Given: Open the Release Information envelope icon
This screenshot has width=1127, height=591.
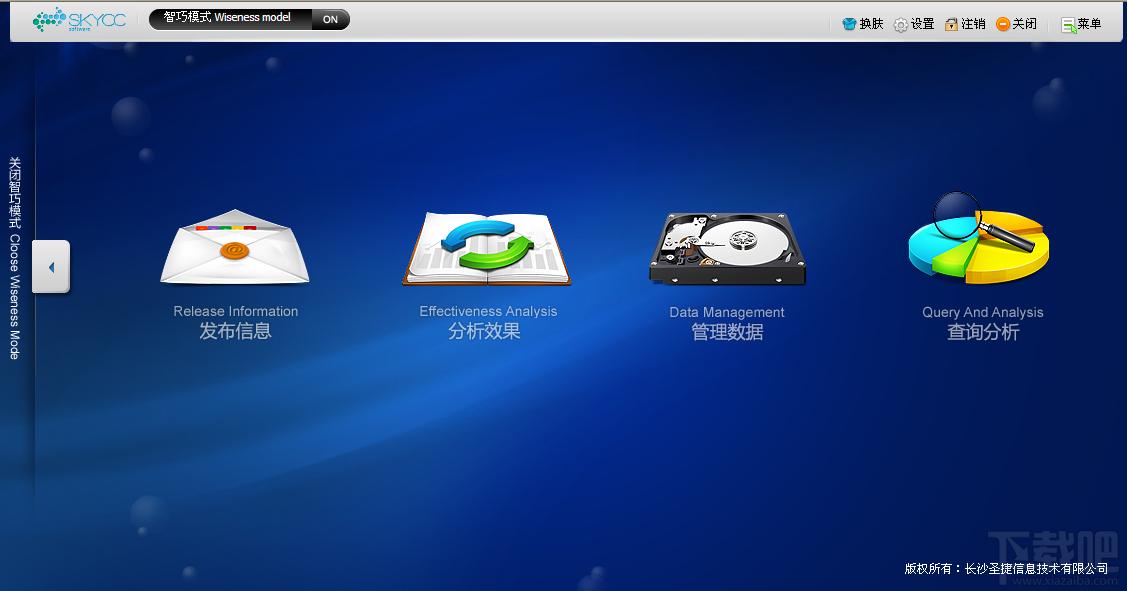Looking at the screenshot, I should click(x=235, y=247).
